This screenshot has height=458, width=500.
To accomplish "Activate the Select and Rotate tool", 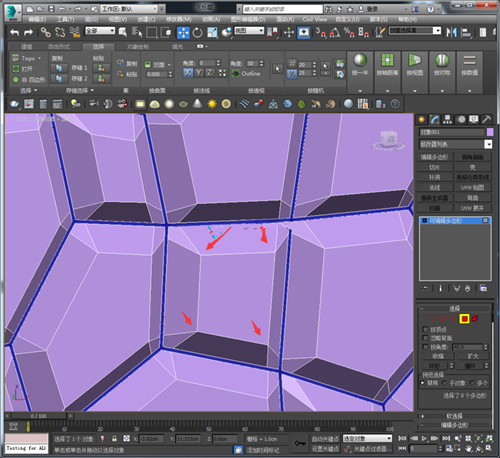I will coord(197,33).
